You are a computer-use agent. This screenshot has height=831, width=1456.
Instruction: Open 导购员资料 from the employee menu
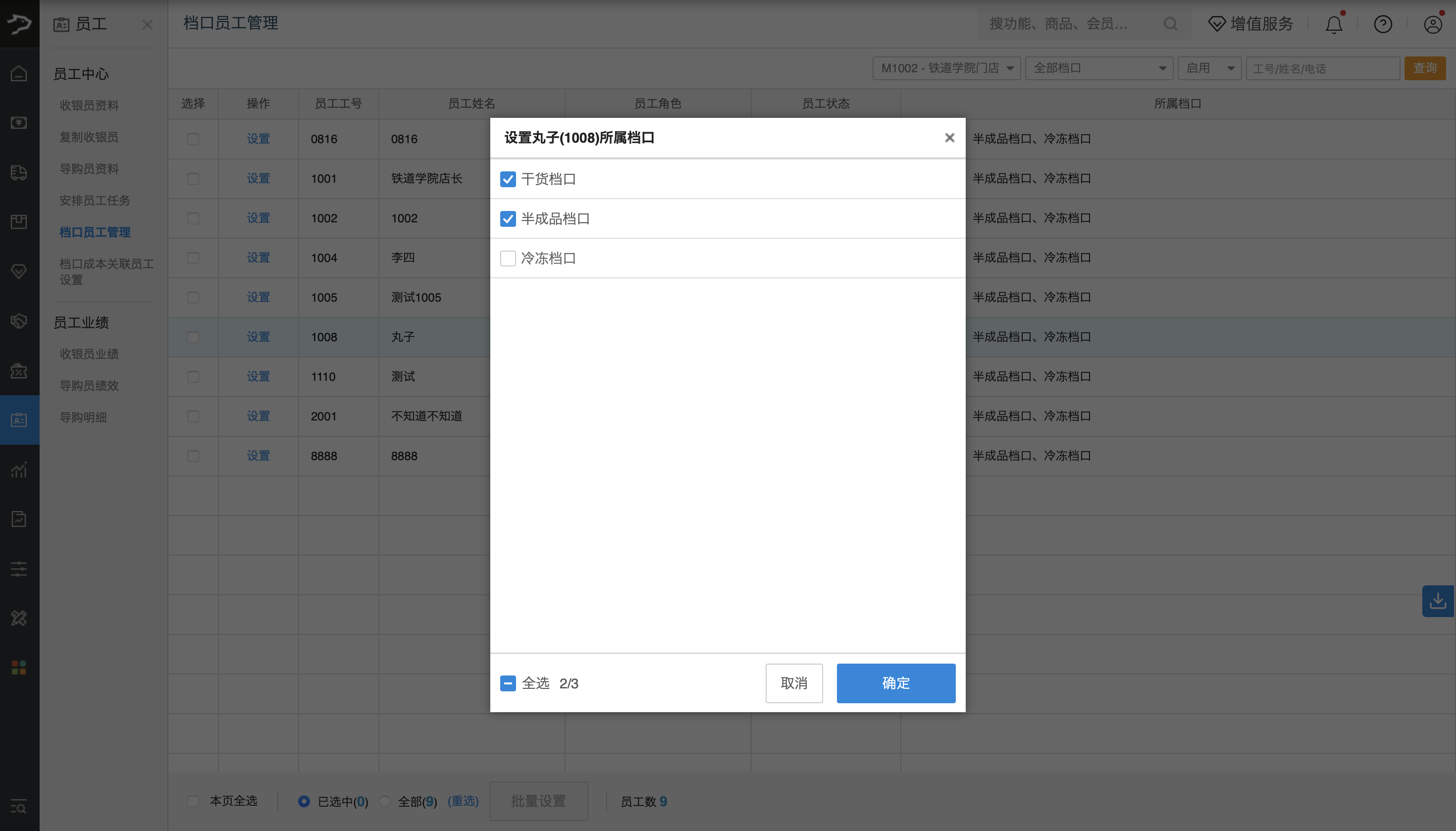point(89,168)
